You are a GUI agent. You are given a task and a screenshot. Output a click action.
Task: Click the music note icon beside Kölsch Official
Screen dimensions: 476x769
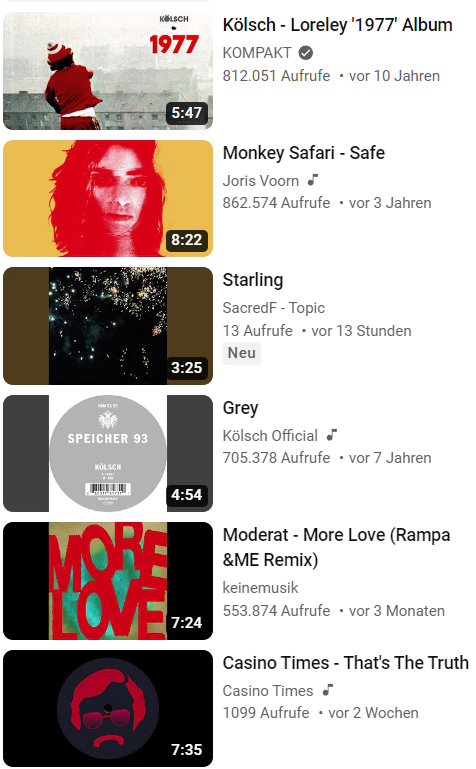pos(332,435)
